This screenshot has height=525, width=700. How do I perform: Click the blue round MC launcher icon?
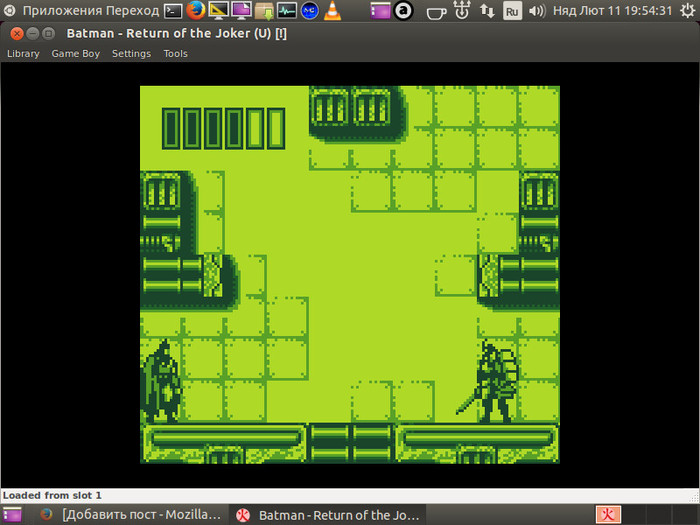309,11
